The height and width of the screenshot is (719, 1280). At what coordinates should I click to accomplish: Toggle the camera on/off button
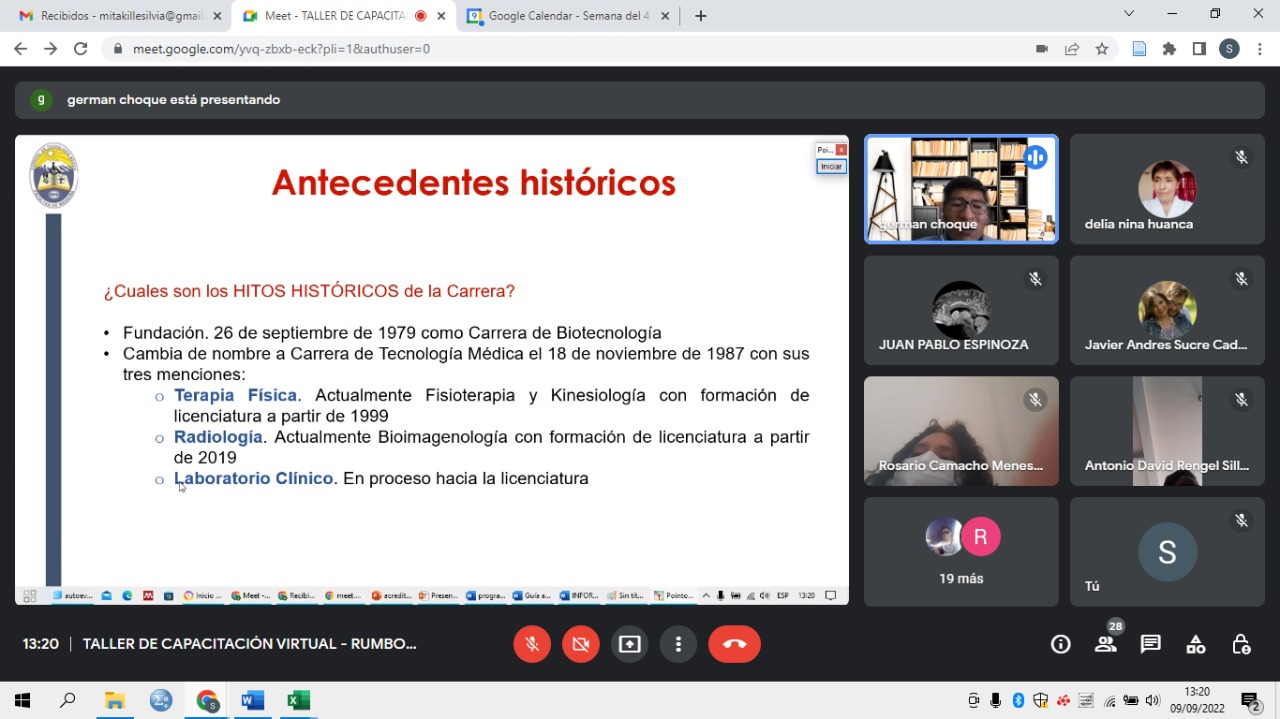point(581,644)
